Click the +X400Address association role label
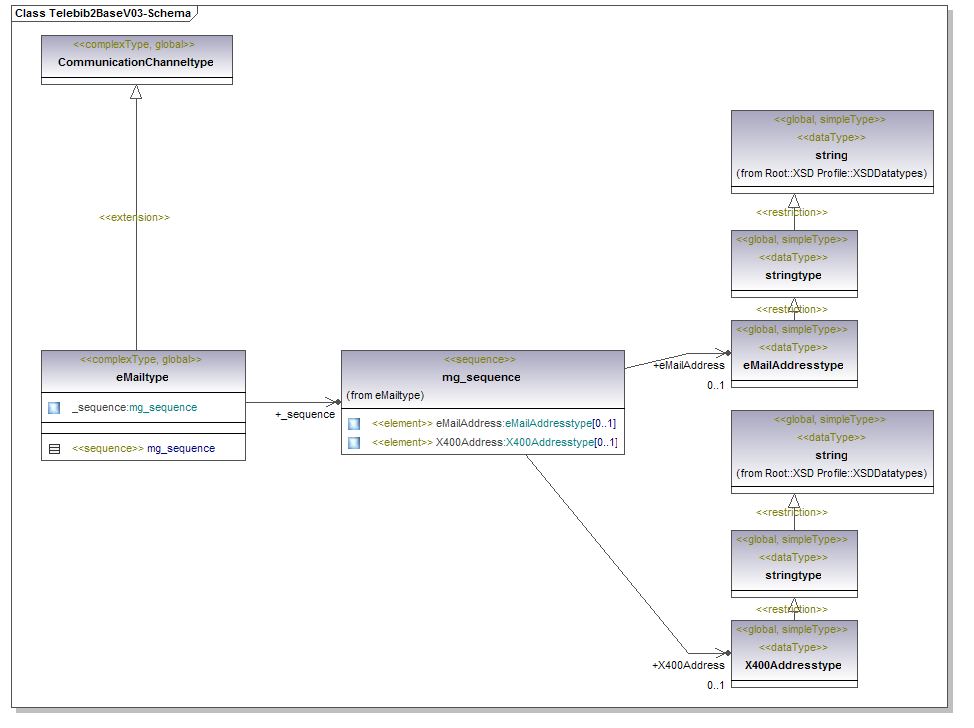Image resolution: width=974 pixels, height=728 pixels. coord(688,665)
